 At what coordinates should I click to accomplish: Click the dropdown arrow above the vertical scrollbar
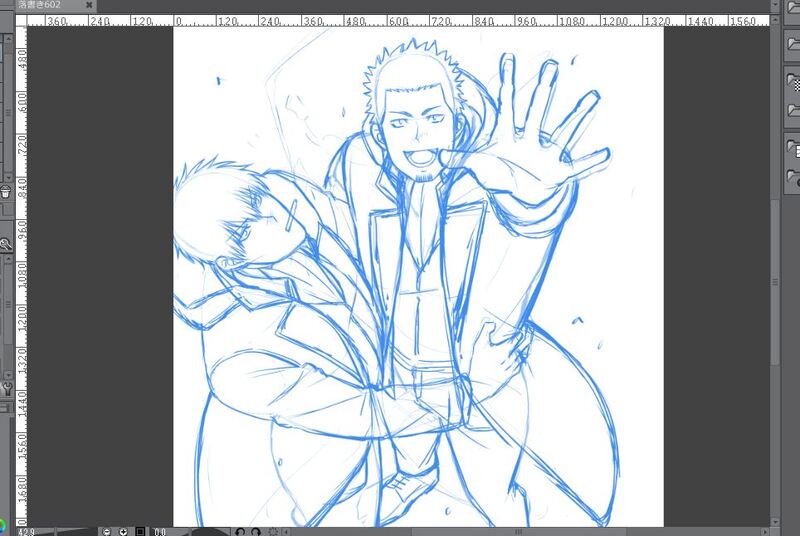pyautogui.click(x=775, y=5)
